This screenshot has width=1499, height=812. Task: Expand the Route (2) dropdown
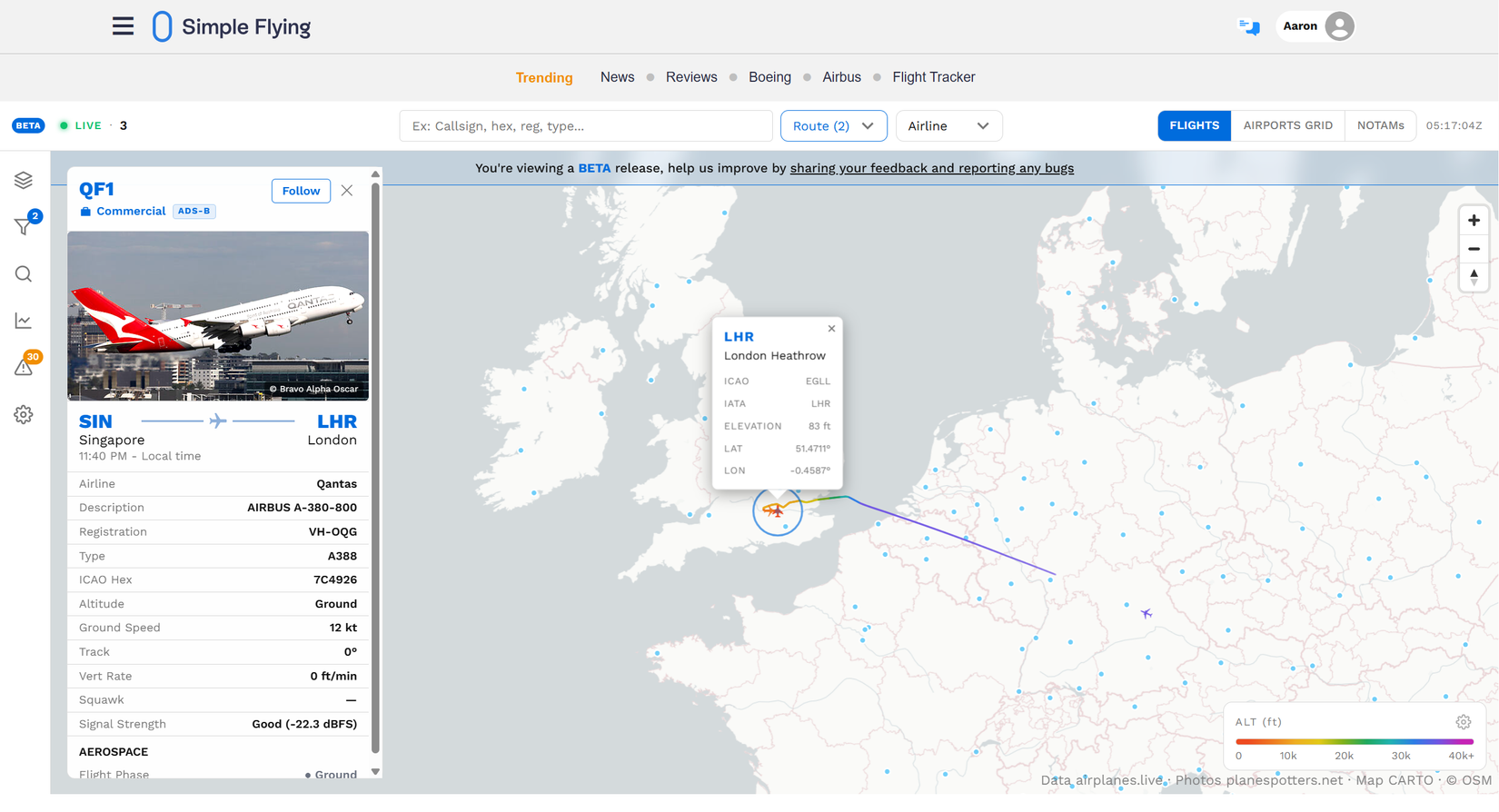(833, 126)
